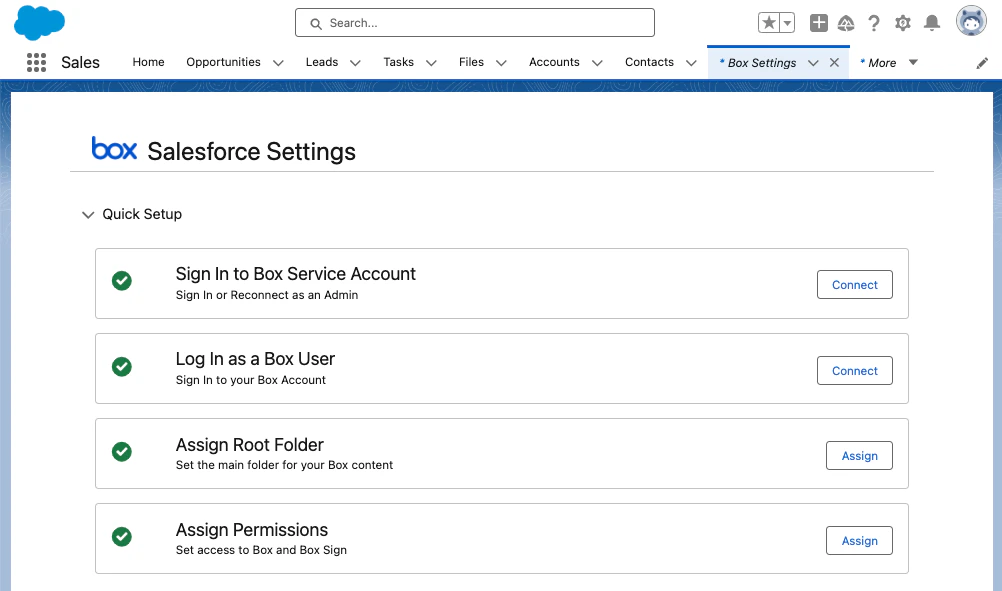Open the favorites list dropdown arrow

pyautogui.click(x=787, y=23)
